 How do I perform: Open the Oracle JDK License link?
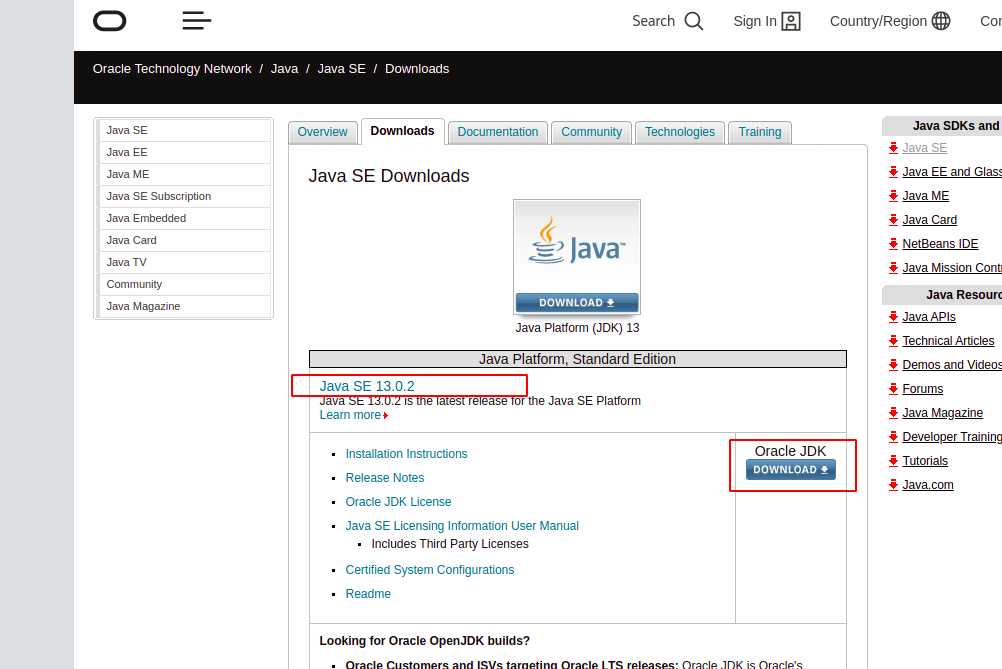click(398, 502)
